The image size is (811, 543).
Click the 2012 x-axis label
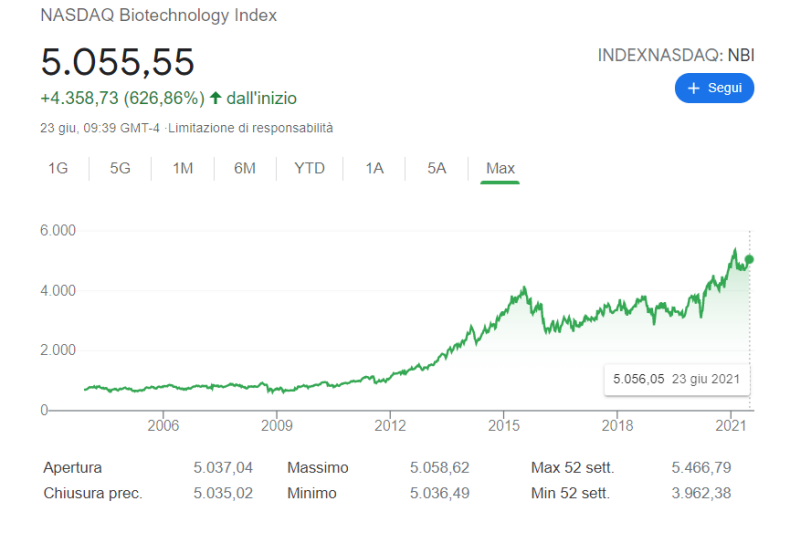click(390, 426)
